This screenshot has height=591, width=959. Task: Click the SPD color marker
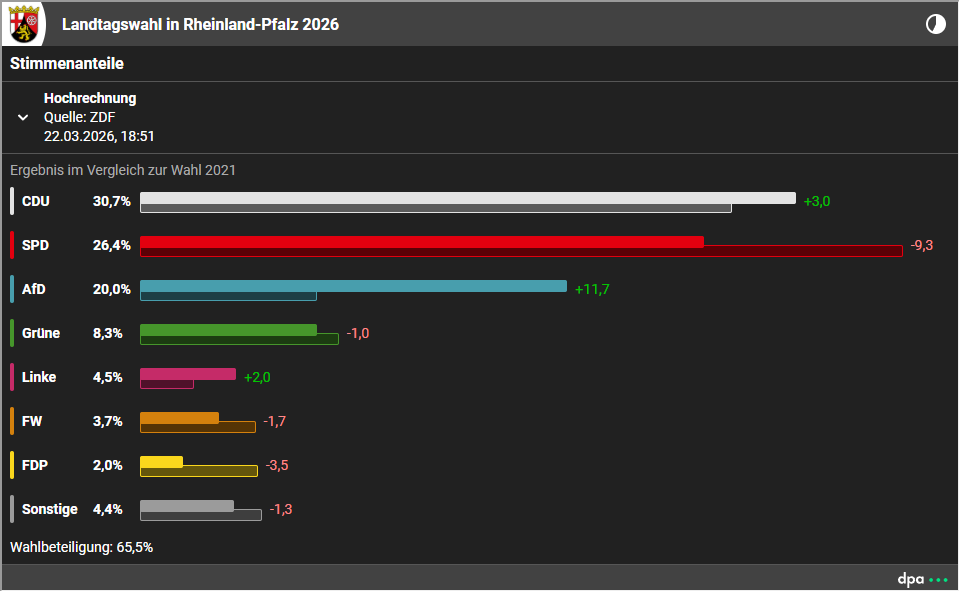click(x=12, y=245)
